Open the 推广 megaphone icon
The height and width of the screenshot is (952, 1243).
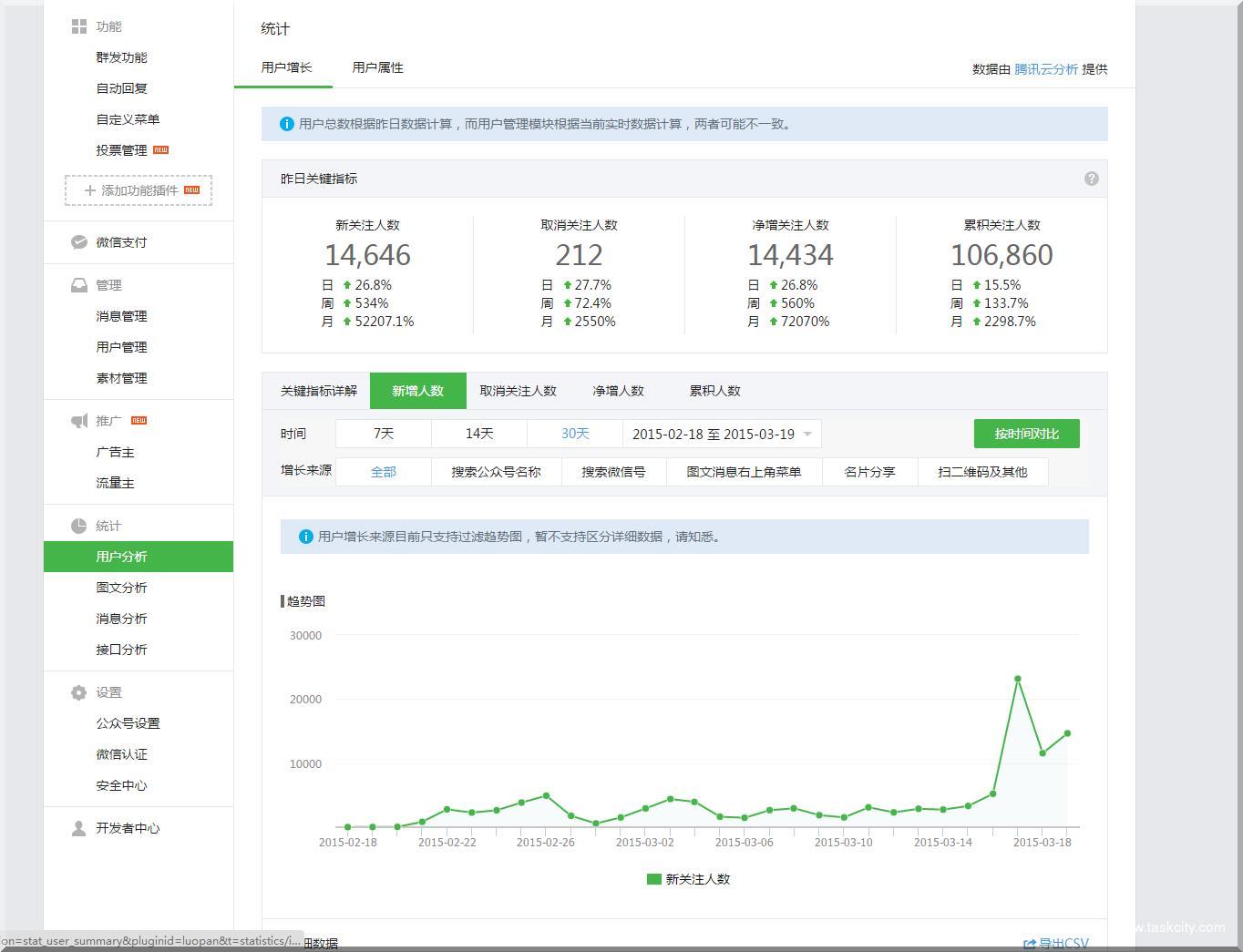79,420
